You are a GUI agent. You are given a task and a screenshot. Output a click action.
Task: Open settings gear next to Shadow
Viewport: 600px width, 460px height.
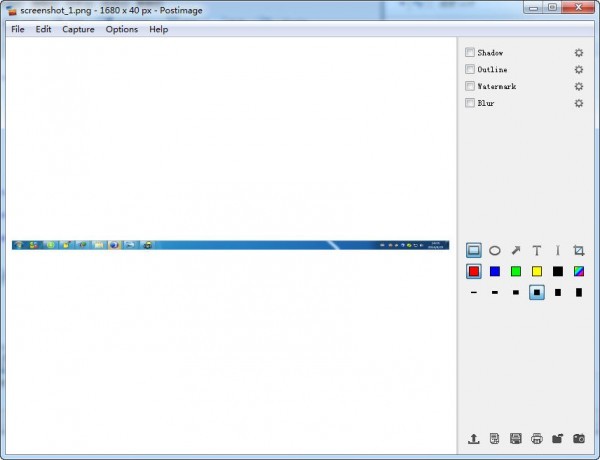click(x=578, y=52)
